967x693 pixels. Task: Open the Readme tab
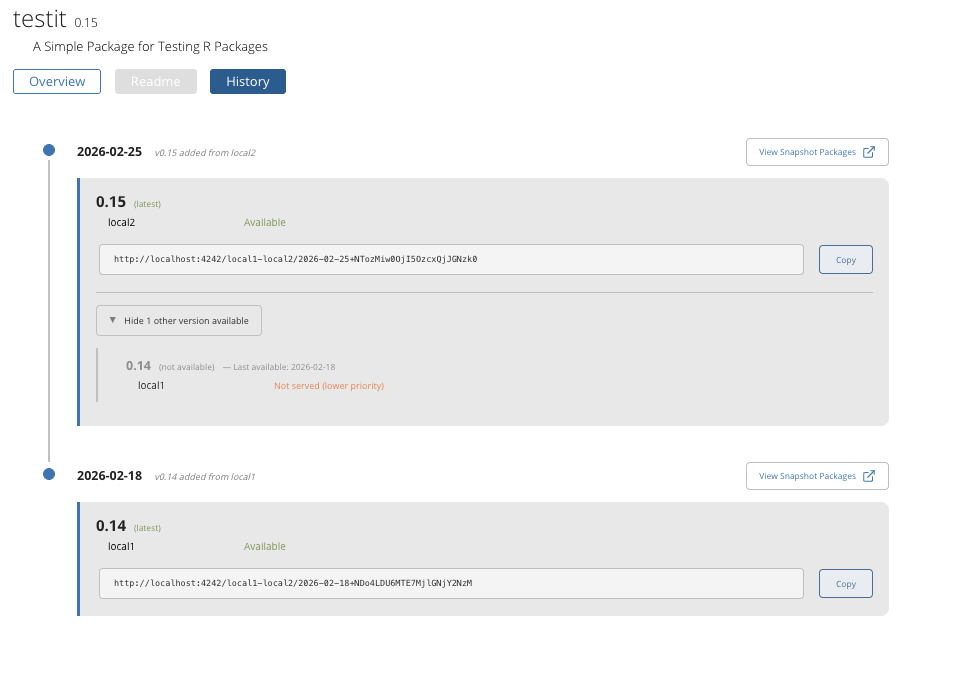155,82
